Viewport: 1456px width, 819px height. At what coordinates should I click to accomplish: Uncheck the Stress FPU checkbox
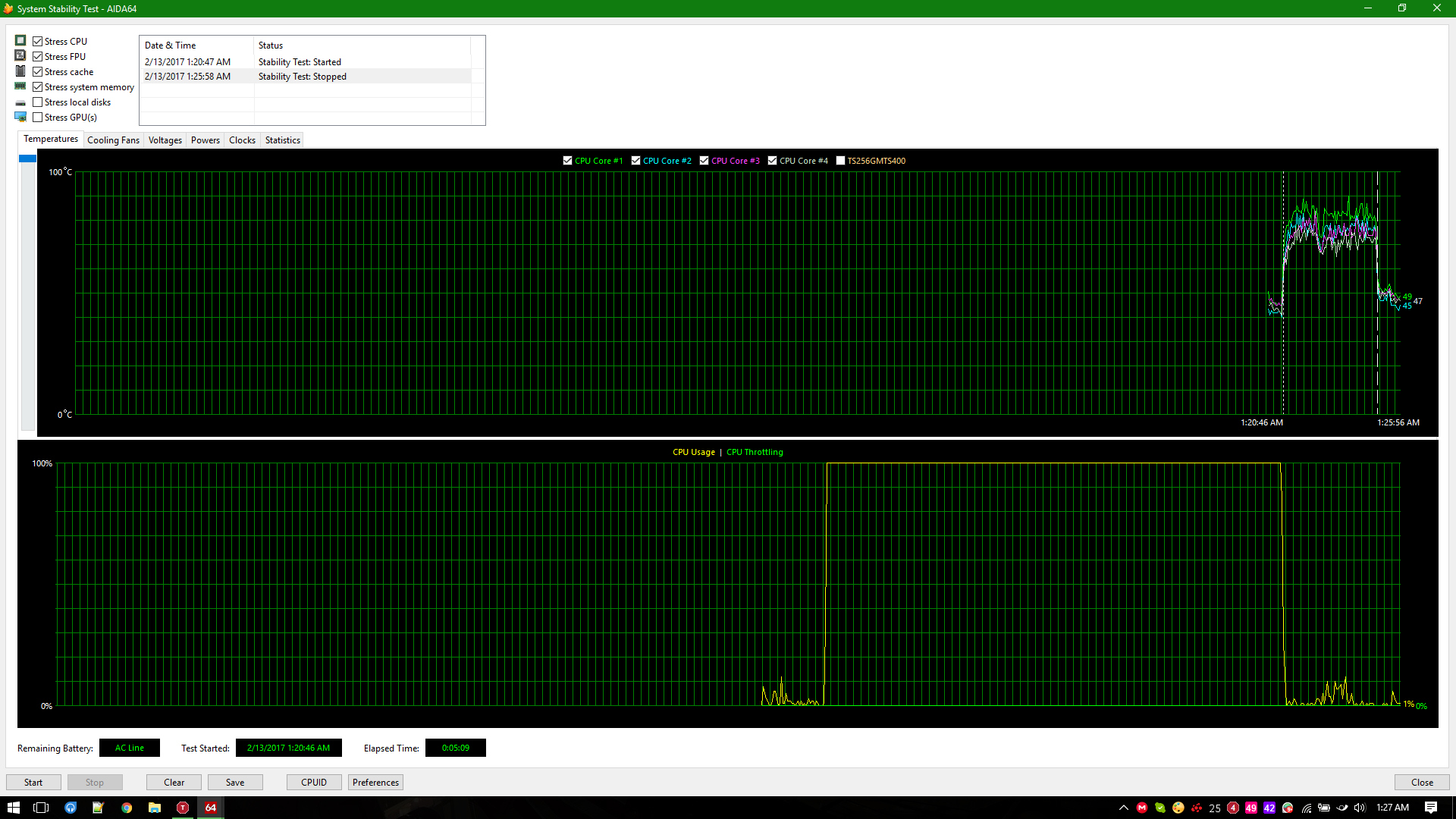(x=37, y=57)
